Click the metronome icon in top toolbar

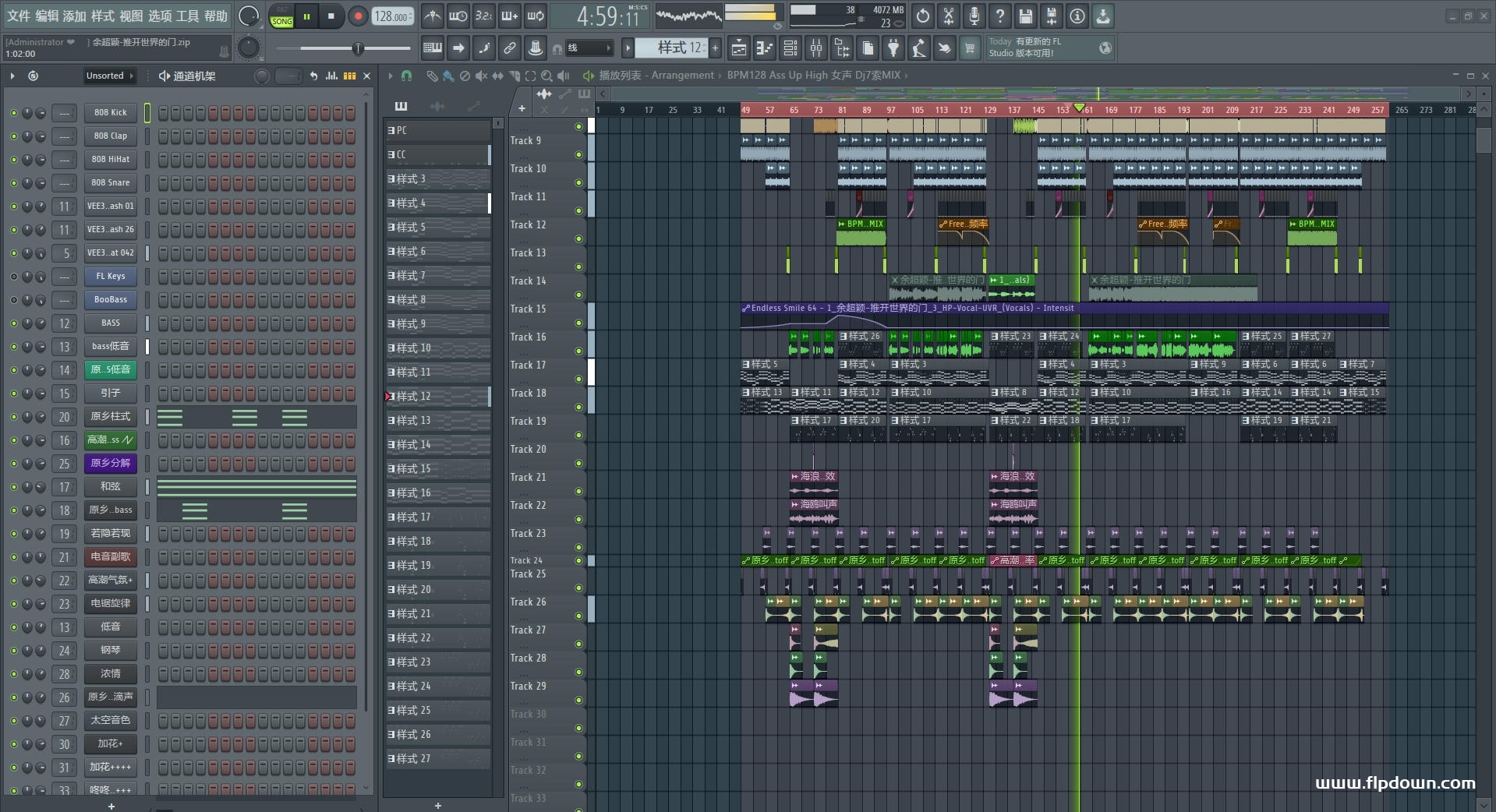433,16
